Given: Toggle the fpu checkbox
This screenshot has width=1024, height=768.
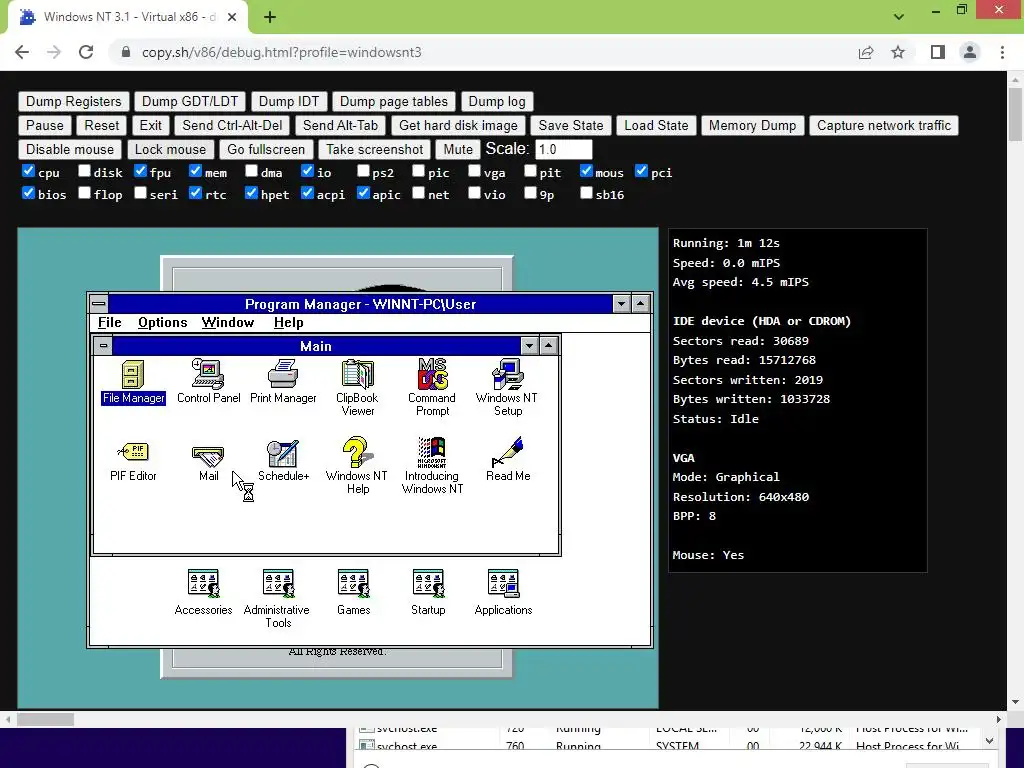Looking at the screenshot, I should (x=140, y=171).
